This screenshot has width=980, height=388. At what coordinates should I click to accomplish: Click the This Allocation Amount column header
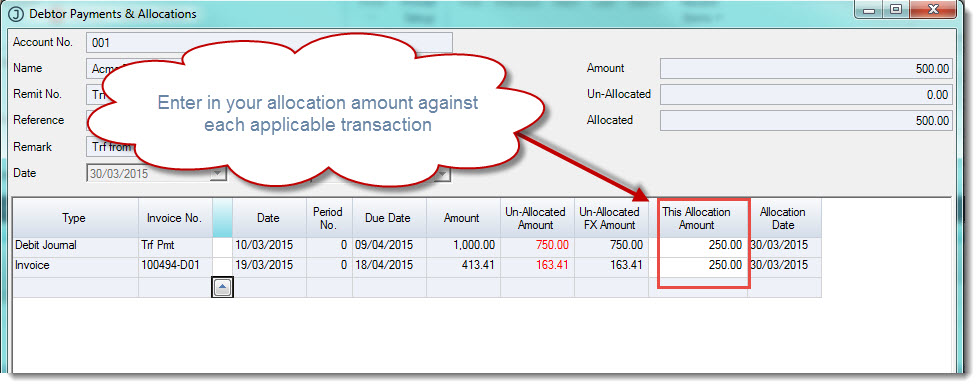click(698, 218)
